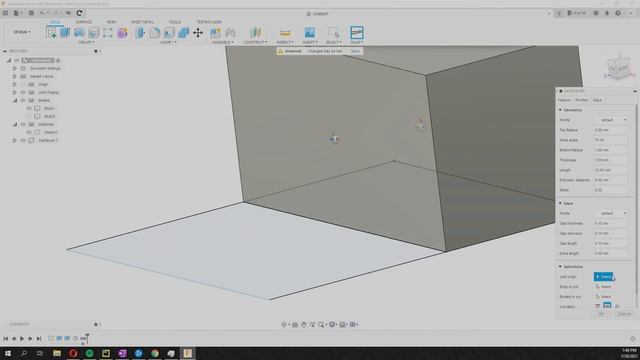Open the CREATE dropdown menu
The image size is (640, 360).
tap(86, 42)
